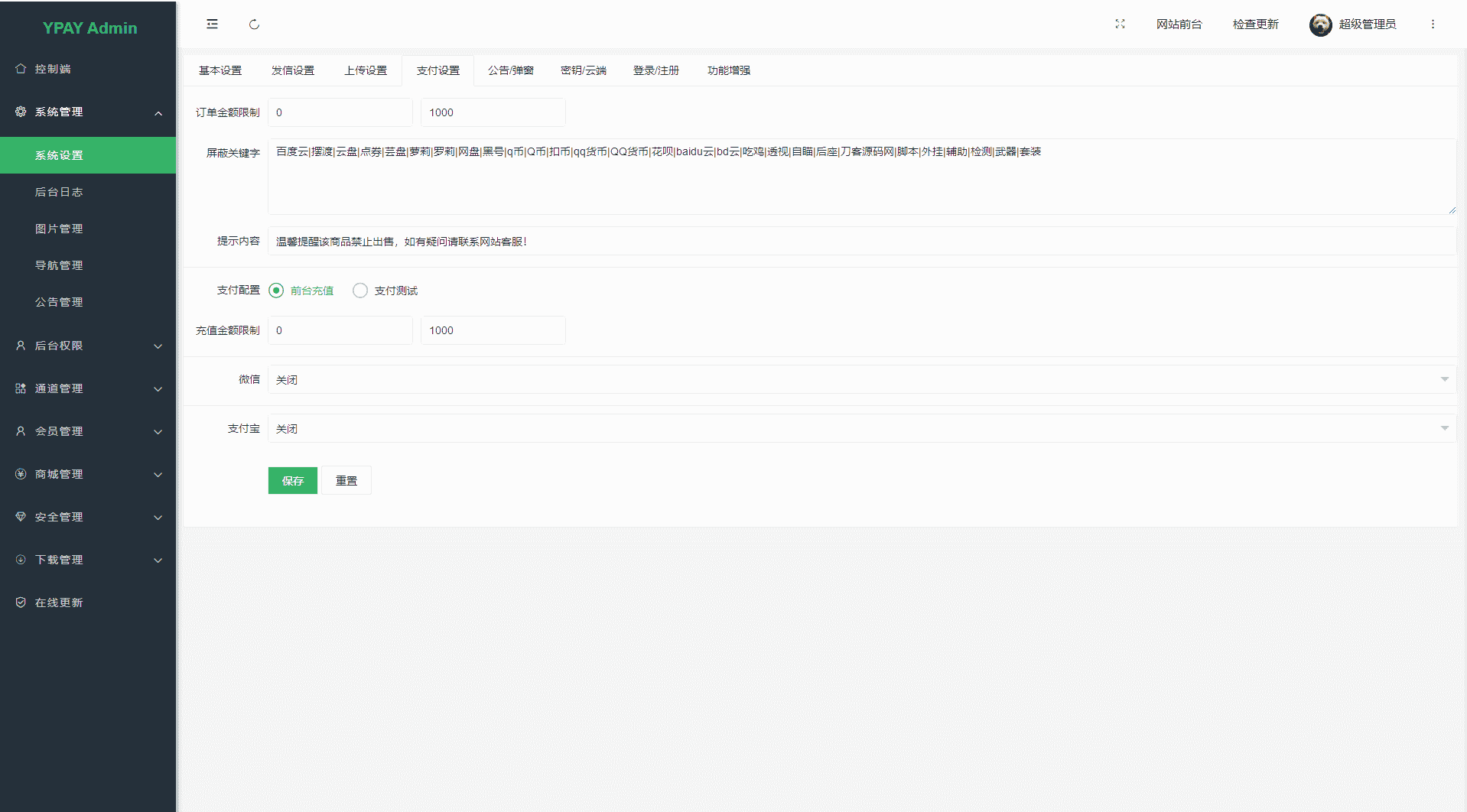The width and height of the screenshot is (1467, 812).
Task: Click the green 保存 button
Action: click(x=293, y=480)
